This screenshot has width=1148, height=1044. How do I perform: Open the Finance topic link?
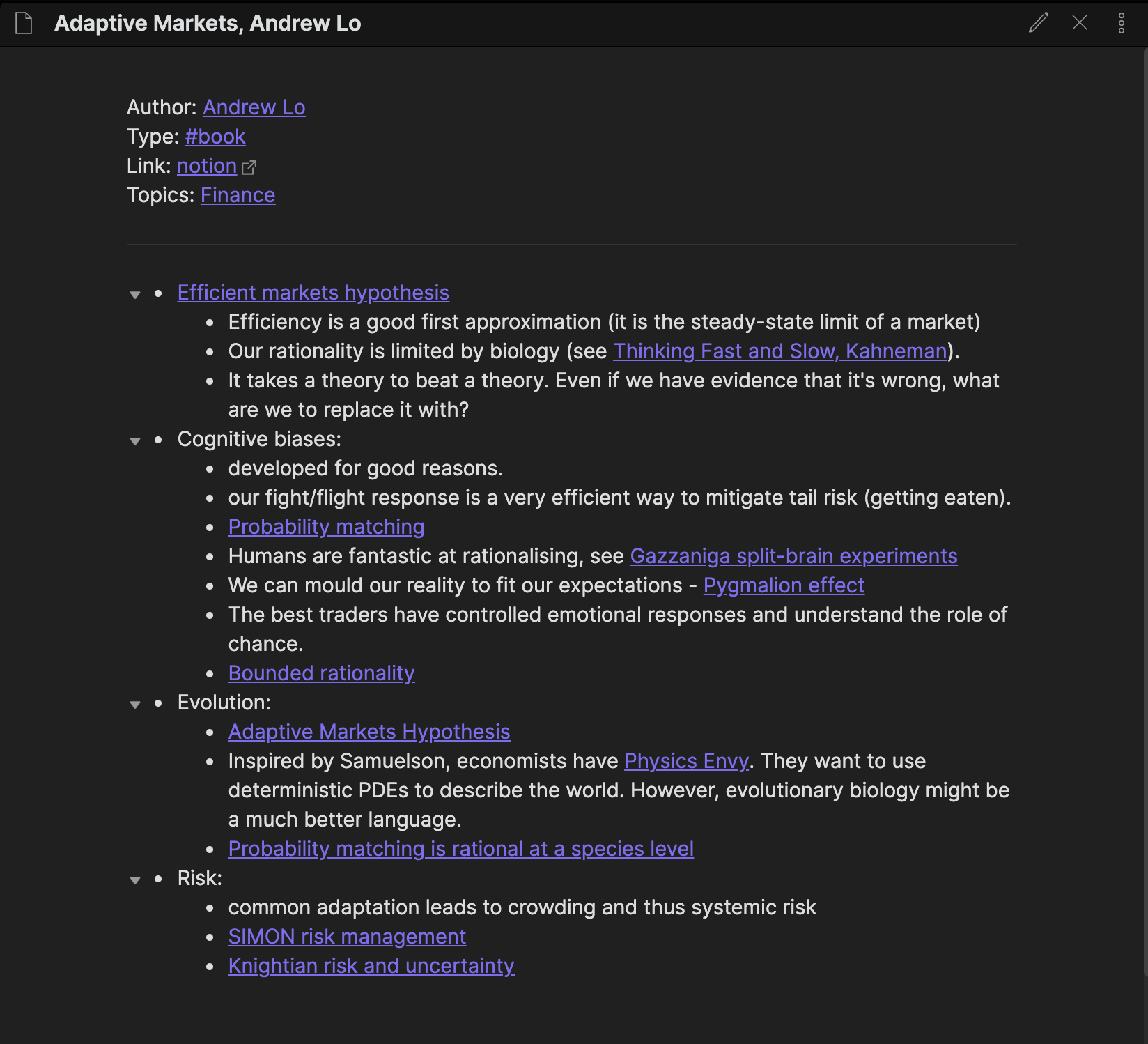tap(238, 195)
